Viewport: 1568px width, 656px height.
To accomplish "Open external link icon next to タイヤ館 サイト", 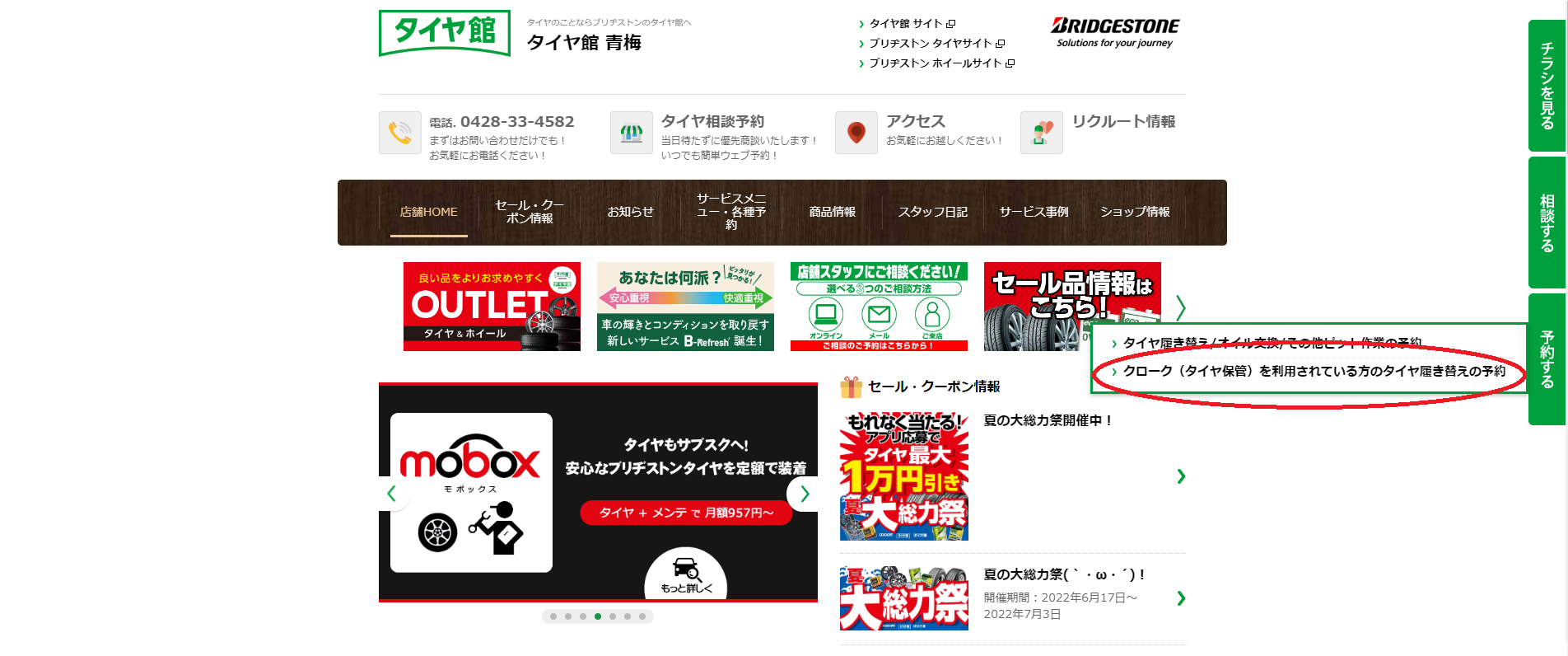I will click(x=950, y=24).
